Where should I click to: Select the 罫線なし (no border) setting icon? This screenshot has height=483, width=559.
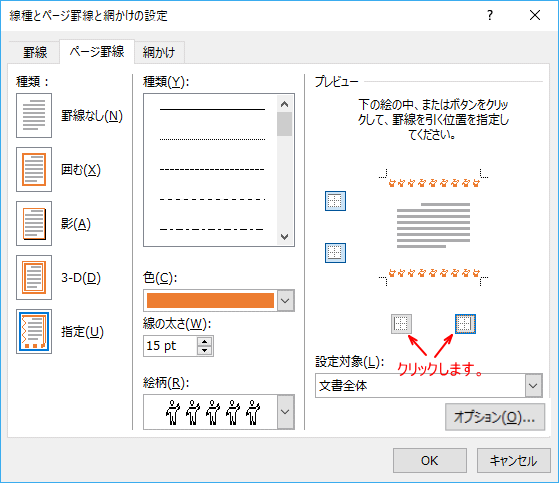pos(34,115)
